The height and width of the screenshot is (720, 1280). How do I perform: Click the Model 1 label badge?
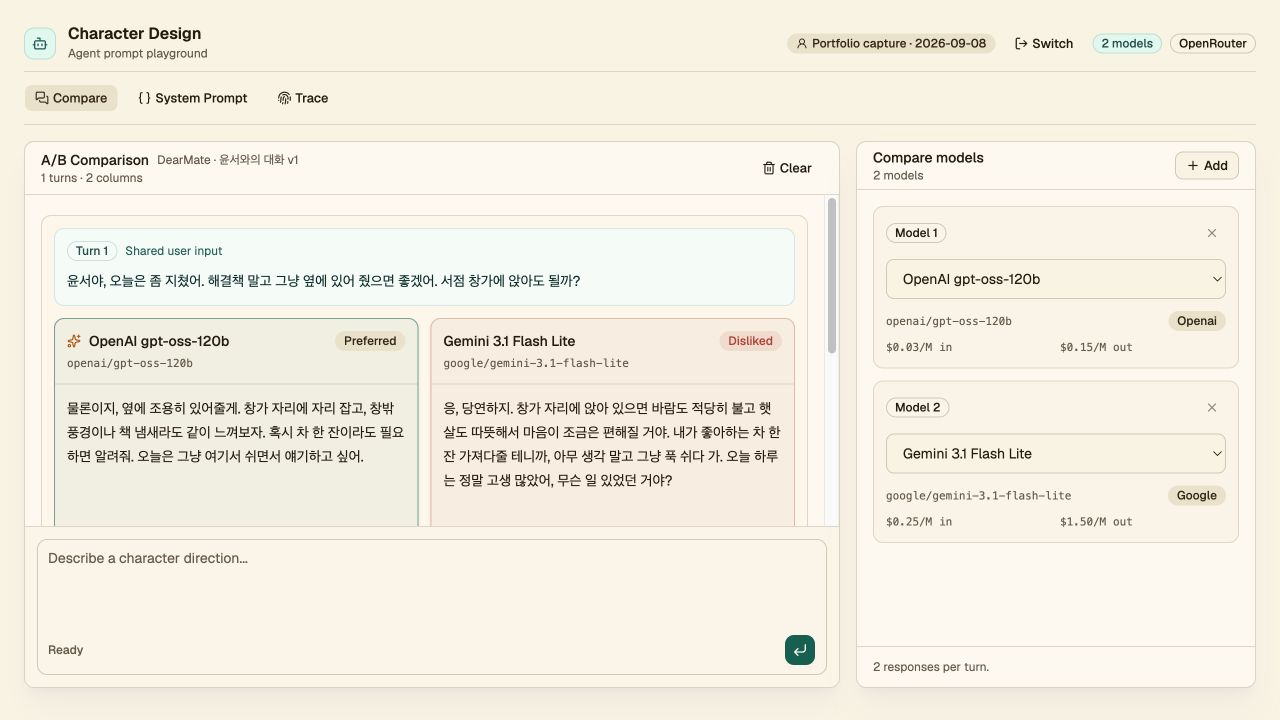click(x=916, y=233)
